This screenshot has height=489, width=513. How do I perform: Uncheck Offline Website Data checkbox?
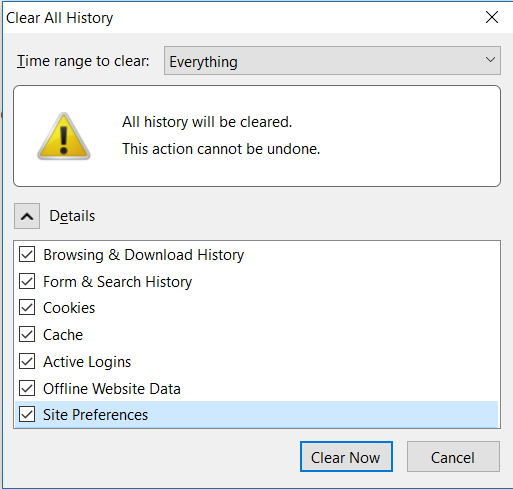click(27, 388)
